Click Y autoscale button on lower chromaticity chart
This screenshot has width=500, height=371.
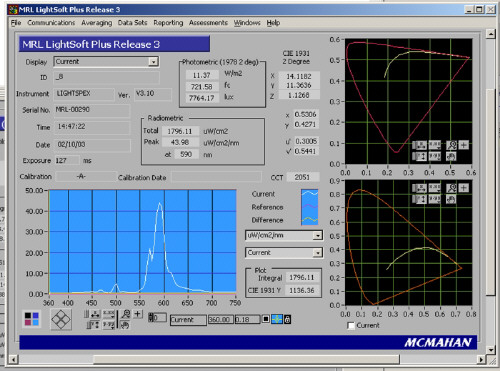tap(421, 199)
